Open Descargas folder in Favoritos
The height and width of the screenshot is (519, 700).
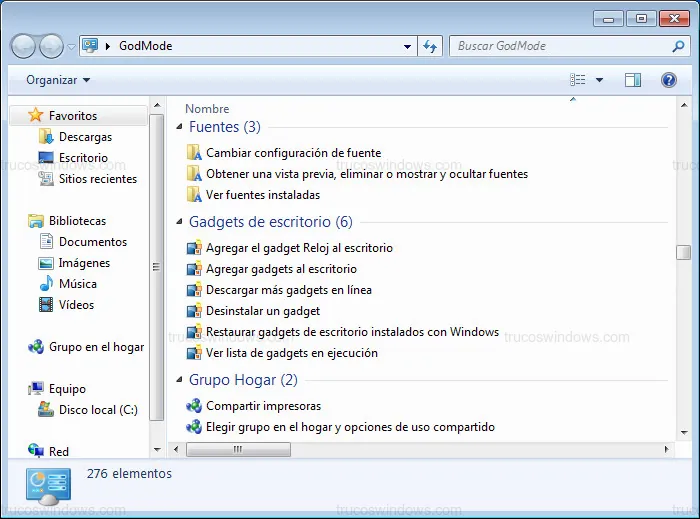tap(84, 137)
